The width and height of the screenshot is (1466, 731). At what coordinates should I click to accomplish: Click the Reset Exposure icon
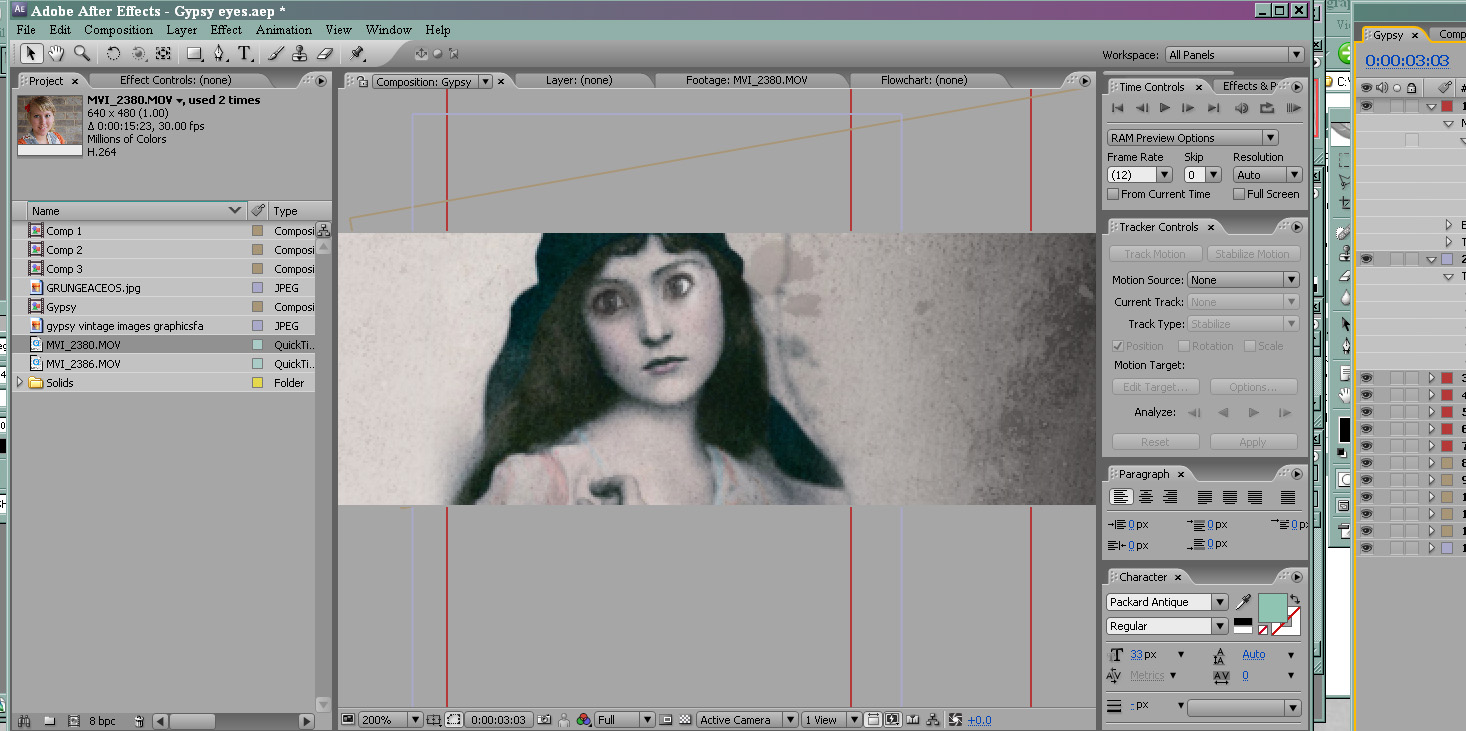(x=955, y=720)
